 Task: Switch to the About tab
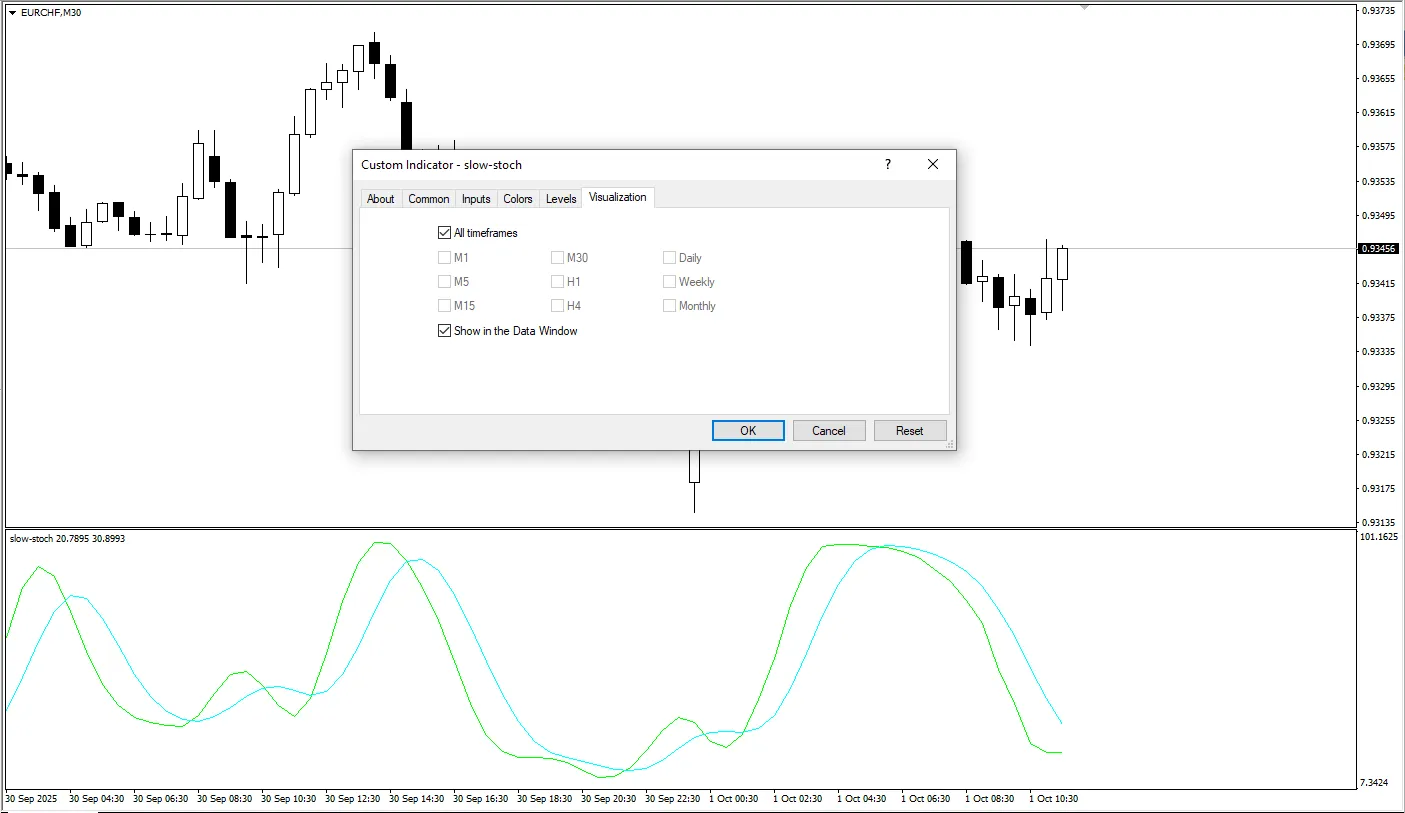[380, 199]
